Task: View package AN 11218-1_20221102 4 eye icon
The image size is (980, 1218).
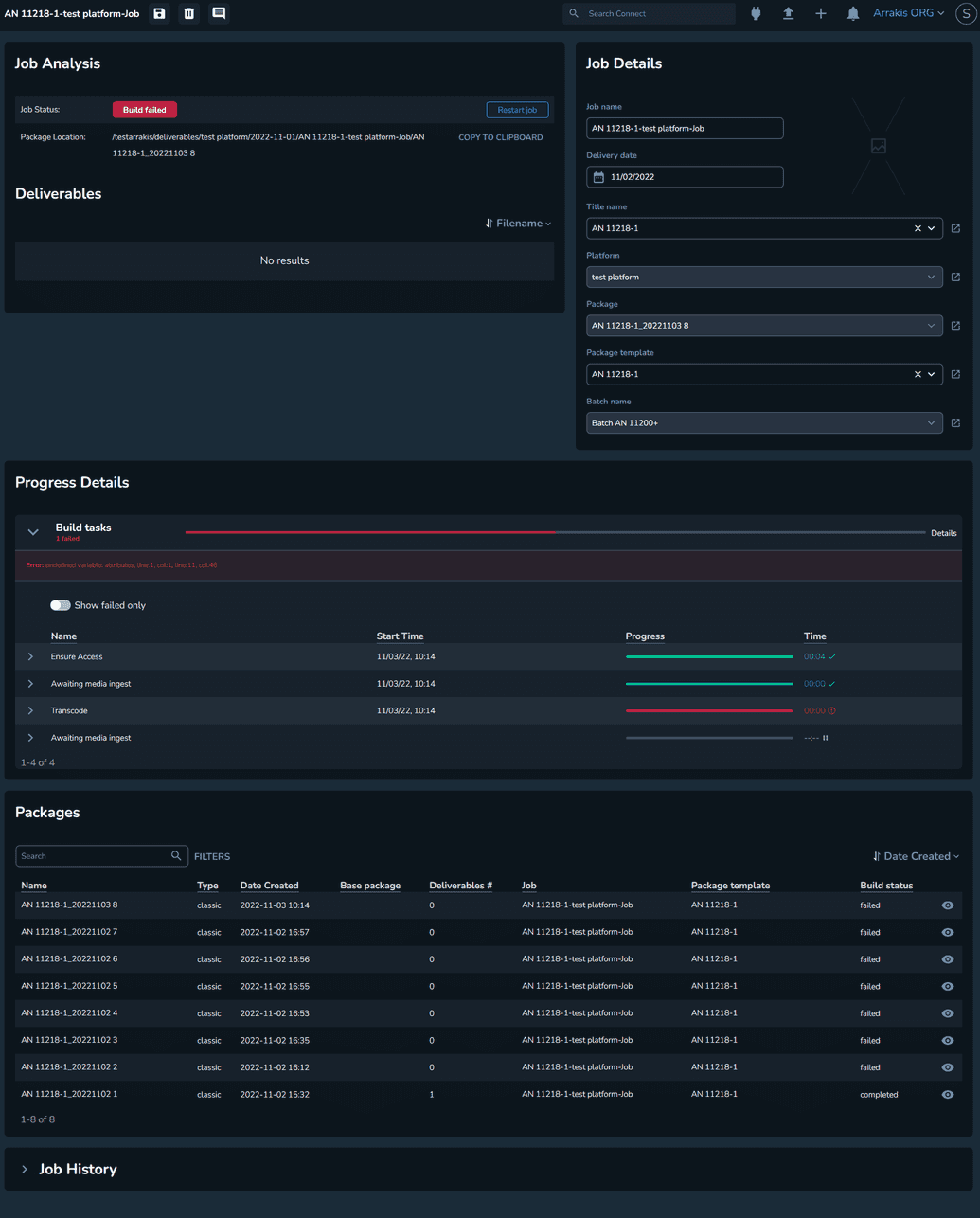Action: pos(948,1013)
